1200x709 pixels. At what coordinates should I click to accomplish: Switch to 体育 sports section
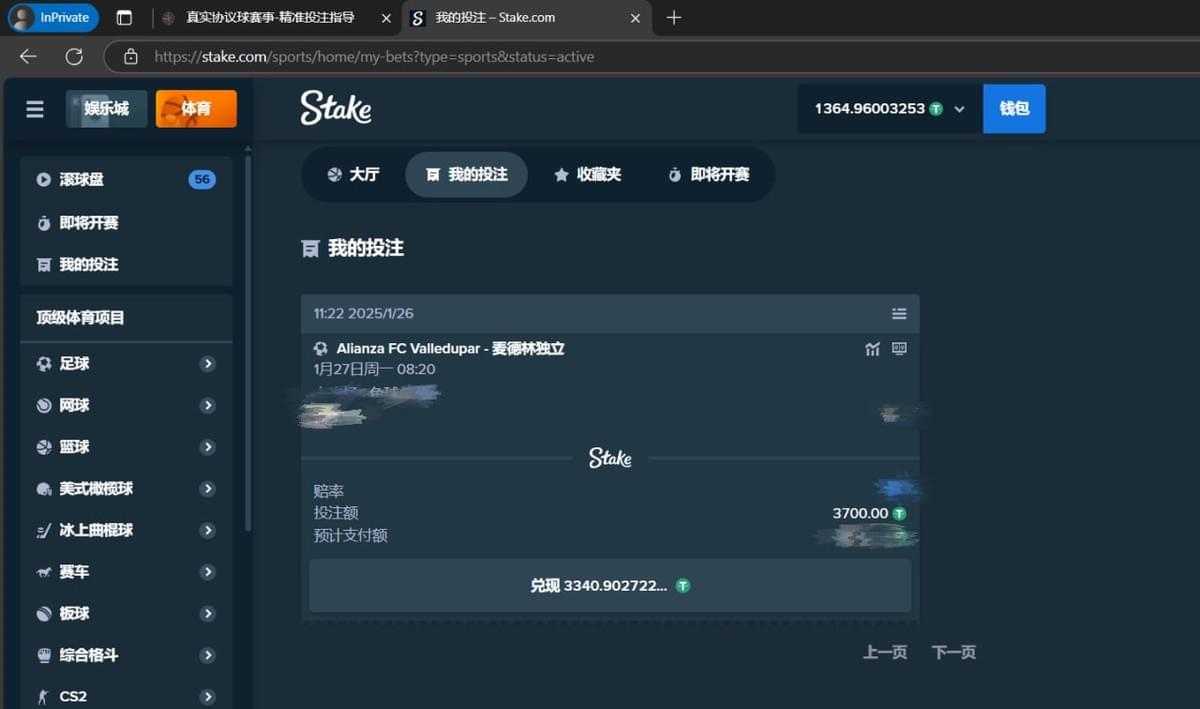196,109
